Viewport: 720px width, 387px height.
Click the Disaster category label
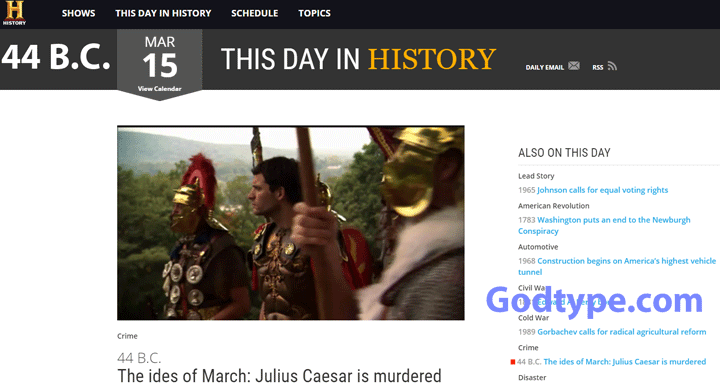click(x=532, y=377)
